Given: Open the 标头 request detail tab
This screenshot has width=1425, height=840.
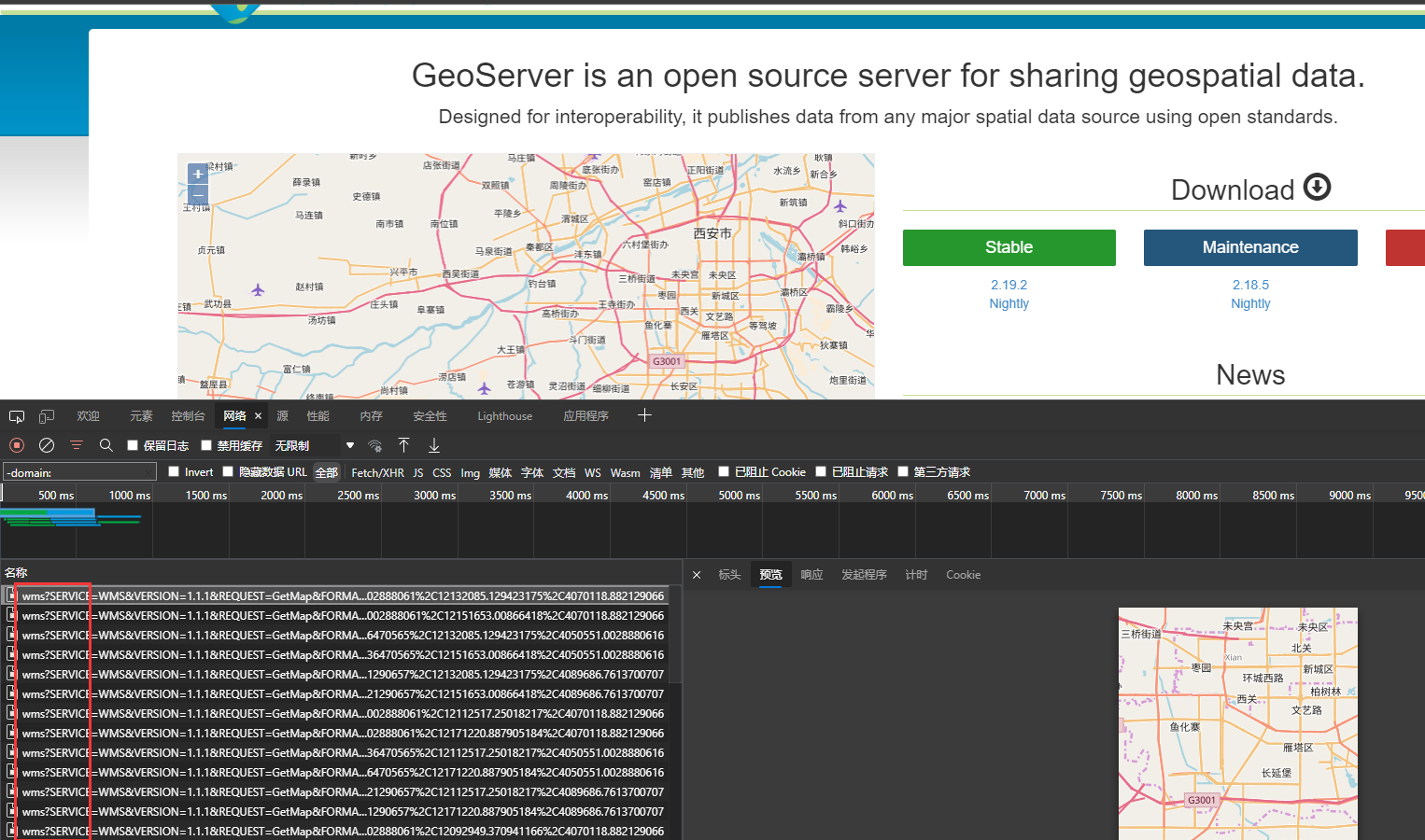Looking at the screenshot, I should tap(729, 575).
